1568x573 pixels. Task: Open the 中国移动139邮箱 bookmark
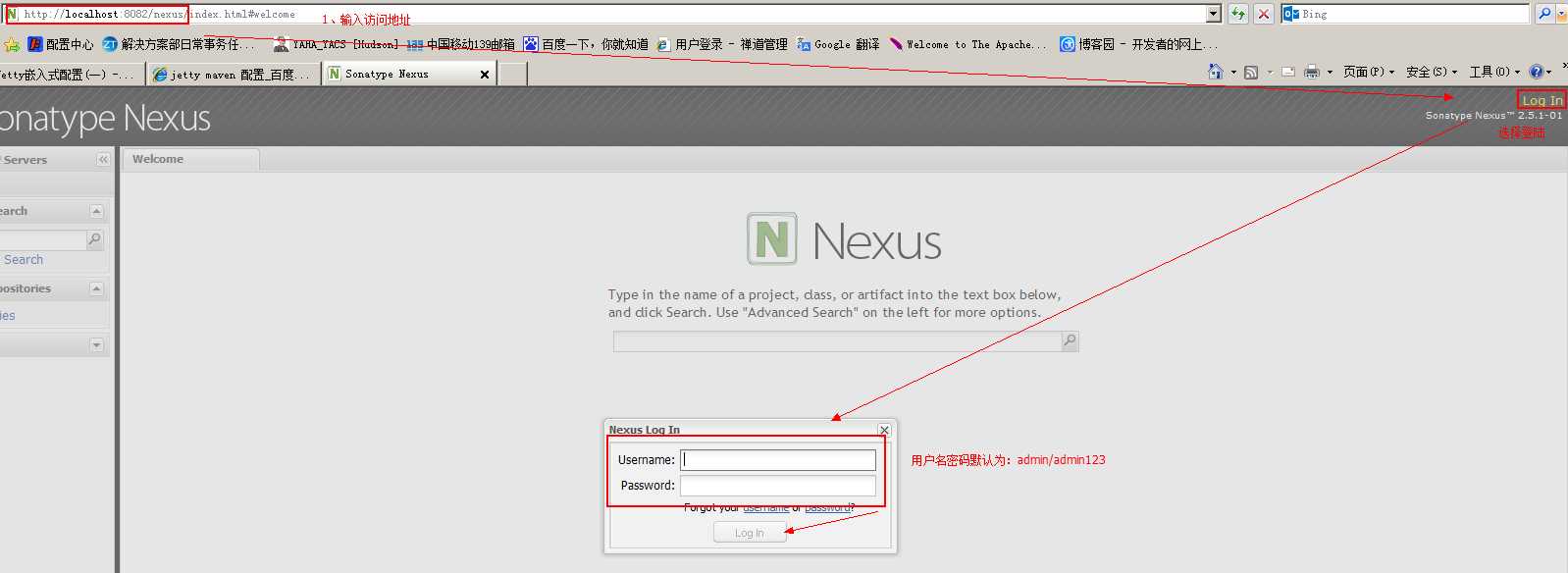click(461, 44)
